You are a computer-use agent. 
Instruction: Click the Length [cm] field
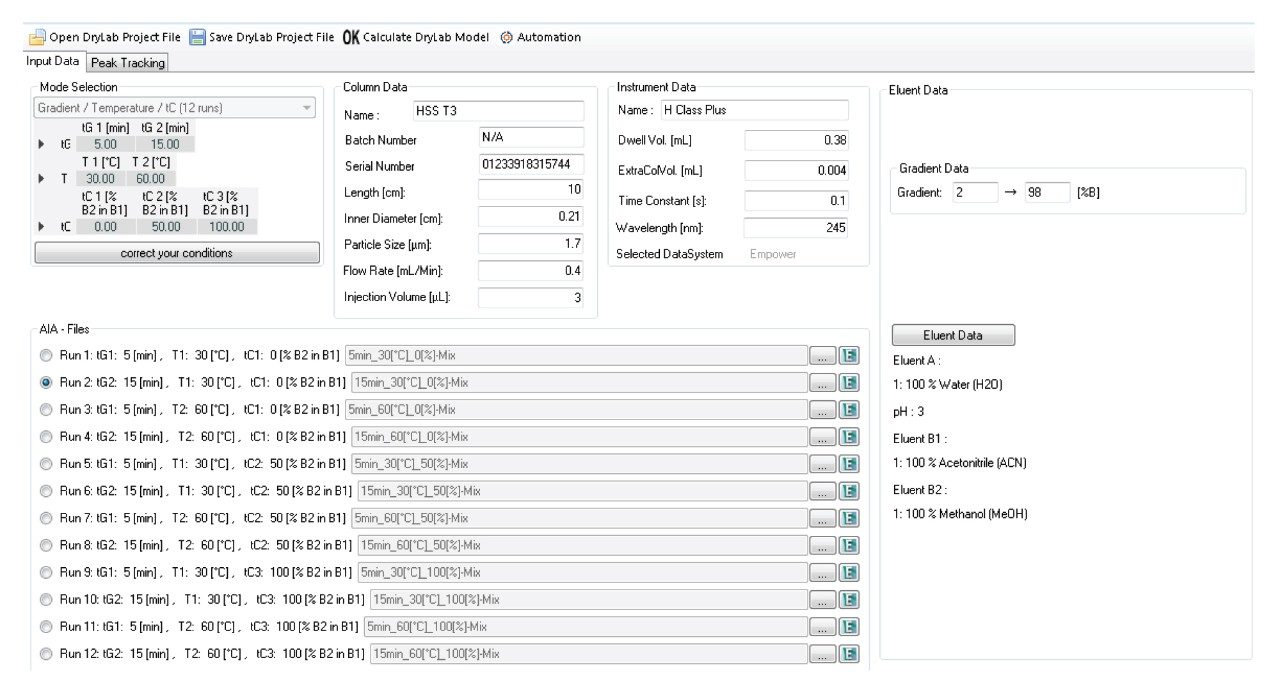point(531,190)
